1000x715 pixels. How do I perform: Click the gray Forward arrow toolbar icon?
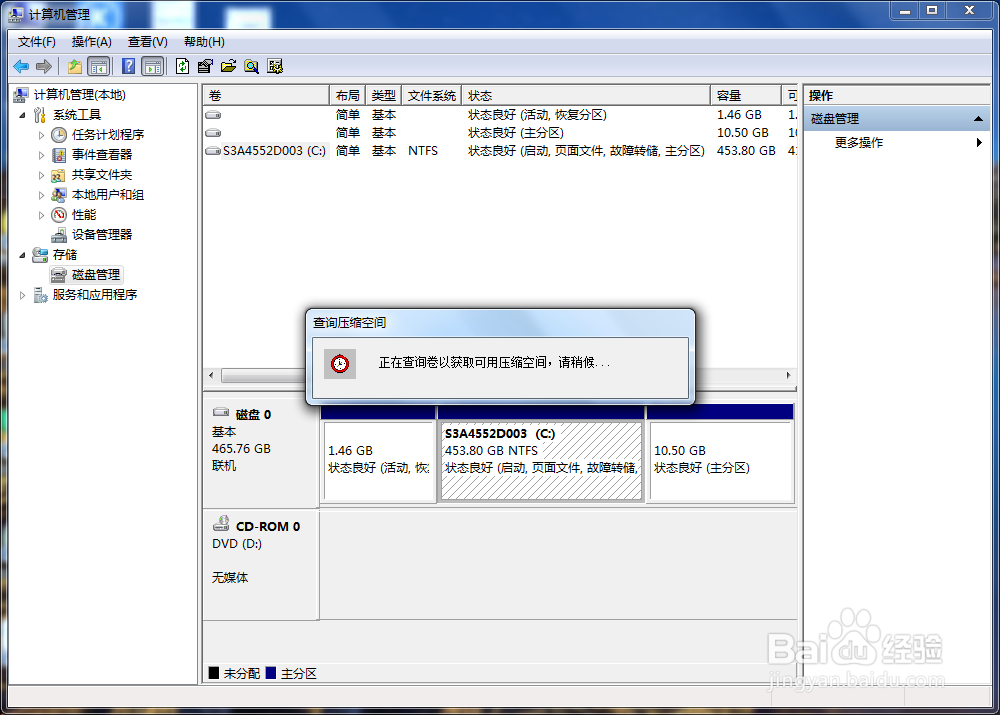(x=43, y=66)
